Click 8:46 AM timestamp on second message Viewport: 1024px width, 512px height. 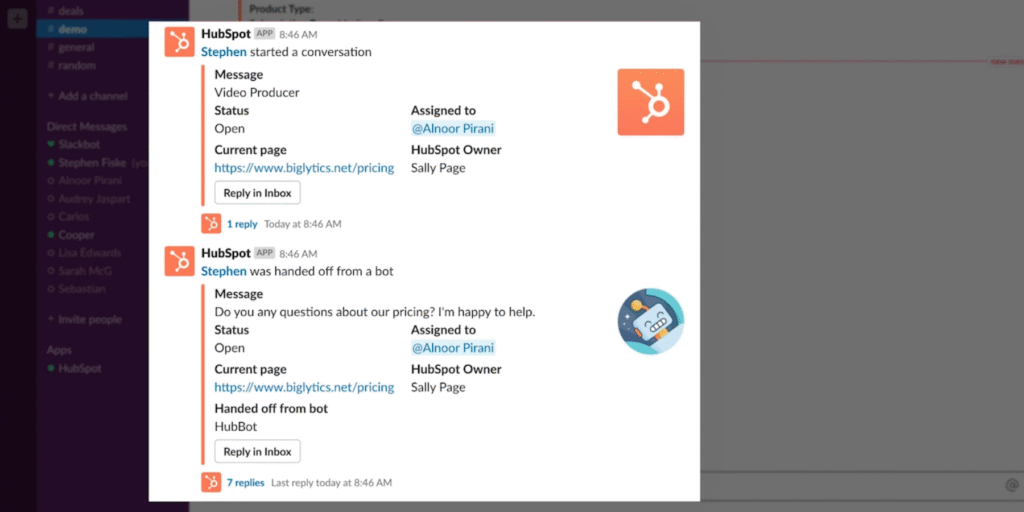coord(298,254)
